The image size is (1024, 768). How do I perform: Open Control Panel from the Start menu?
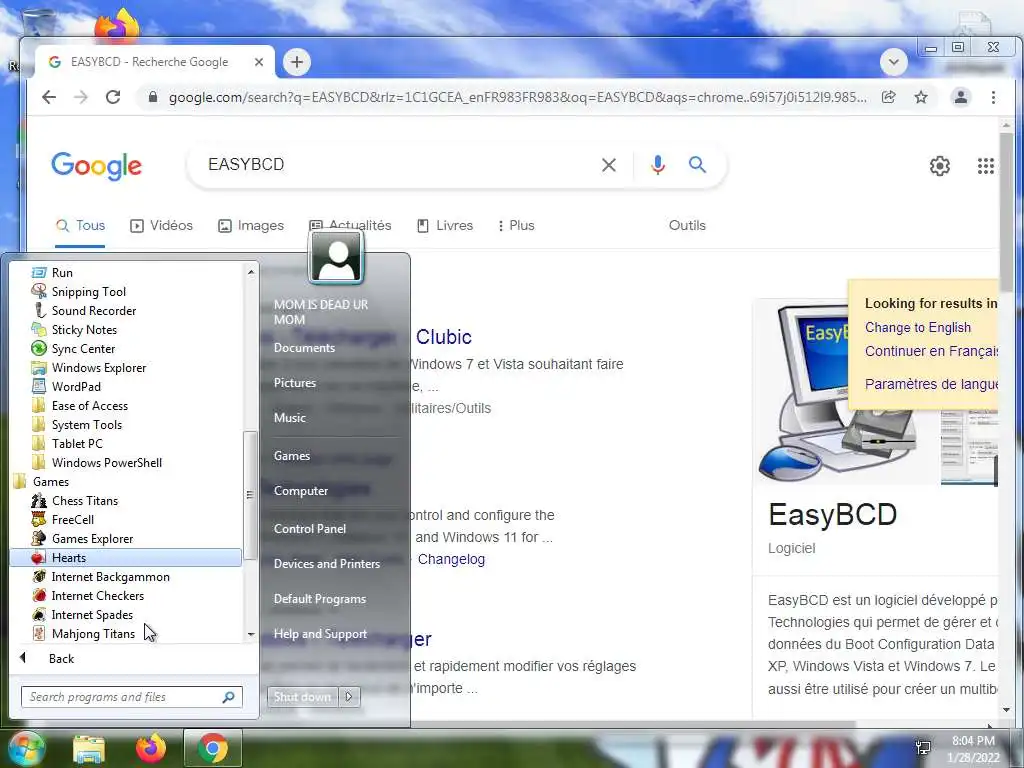[x=310, y=528]
